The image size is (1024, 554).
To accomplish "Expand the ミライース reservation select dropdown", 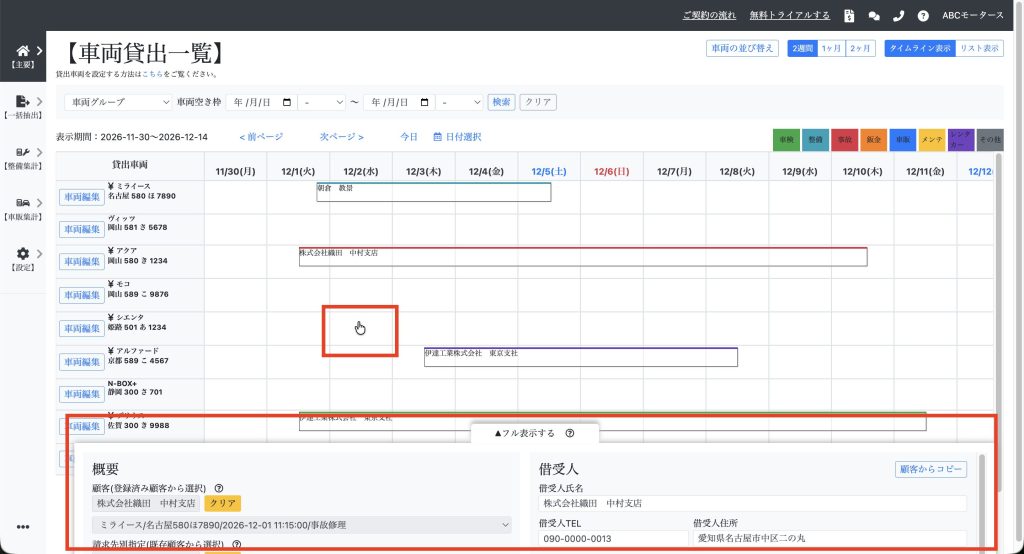I will click(x=302, y=525).
